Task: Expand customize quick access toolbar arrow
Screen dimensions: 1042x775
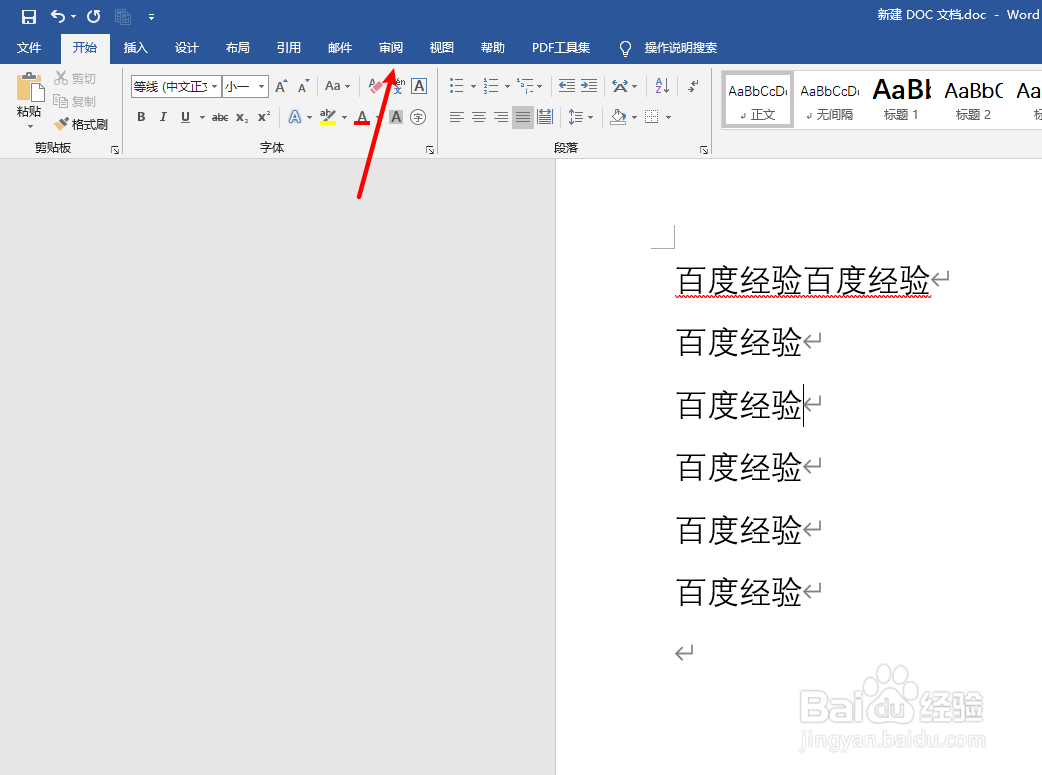Action: [152, 17]
